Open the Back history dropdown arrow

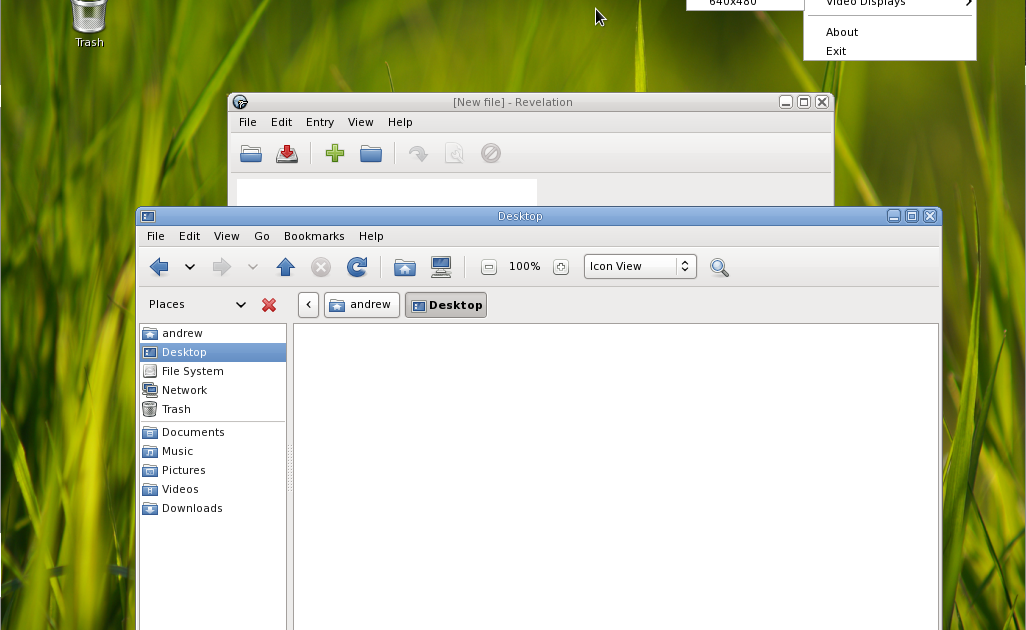tap(190, 267)
